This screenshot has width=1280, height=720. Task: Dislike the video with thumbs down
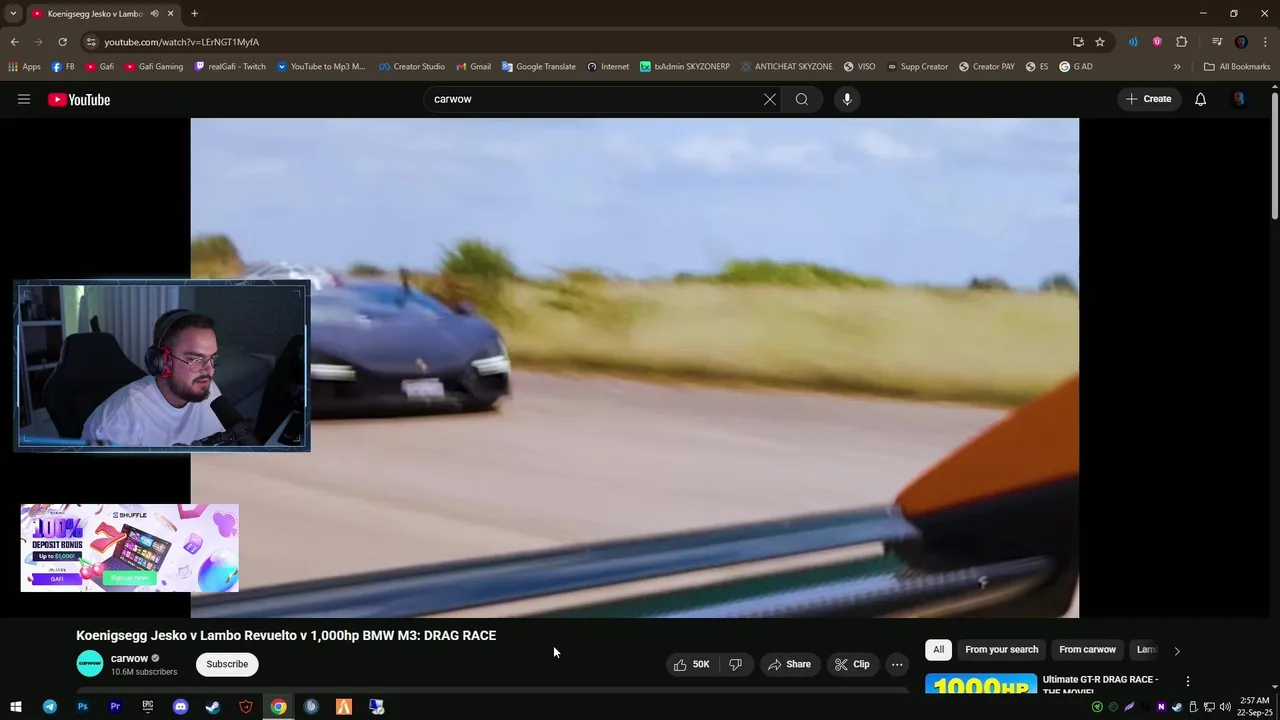tap(735, 664)
